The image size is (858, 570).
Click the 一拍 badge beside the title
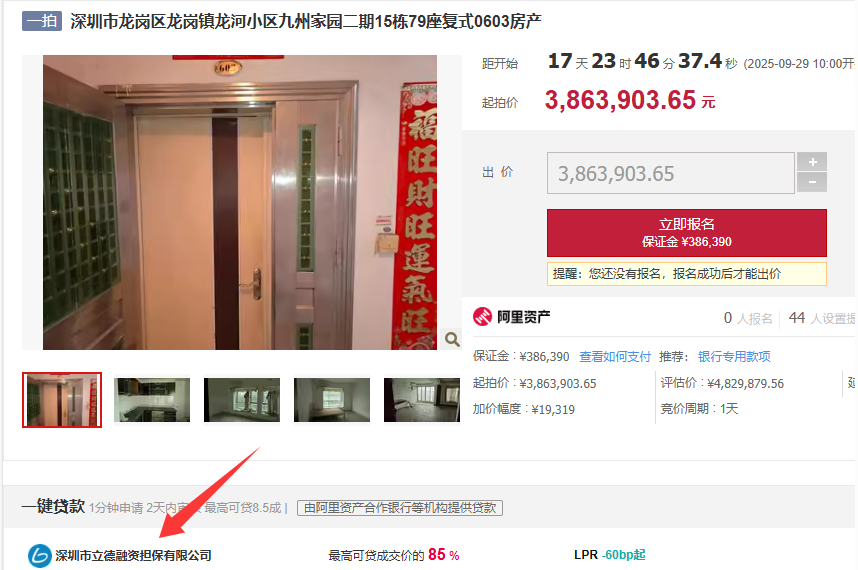(x=42, y=21)
